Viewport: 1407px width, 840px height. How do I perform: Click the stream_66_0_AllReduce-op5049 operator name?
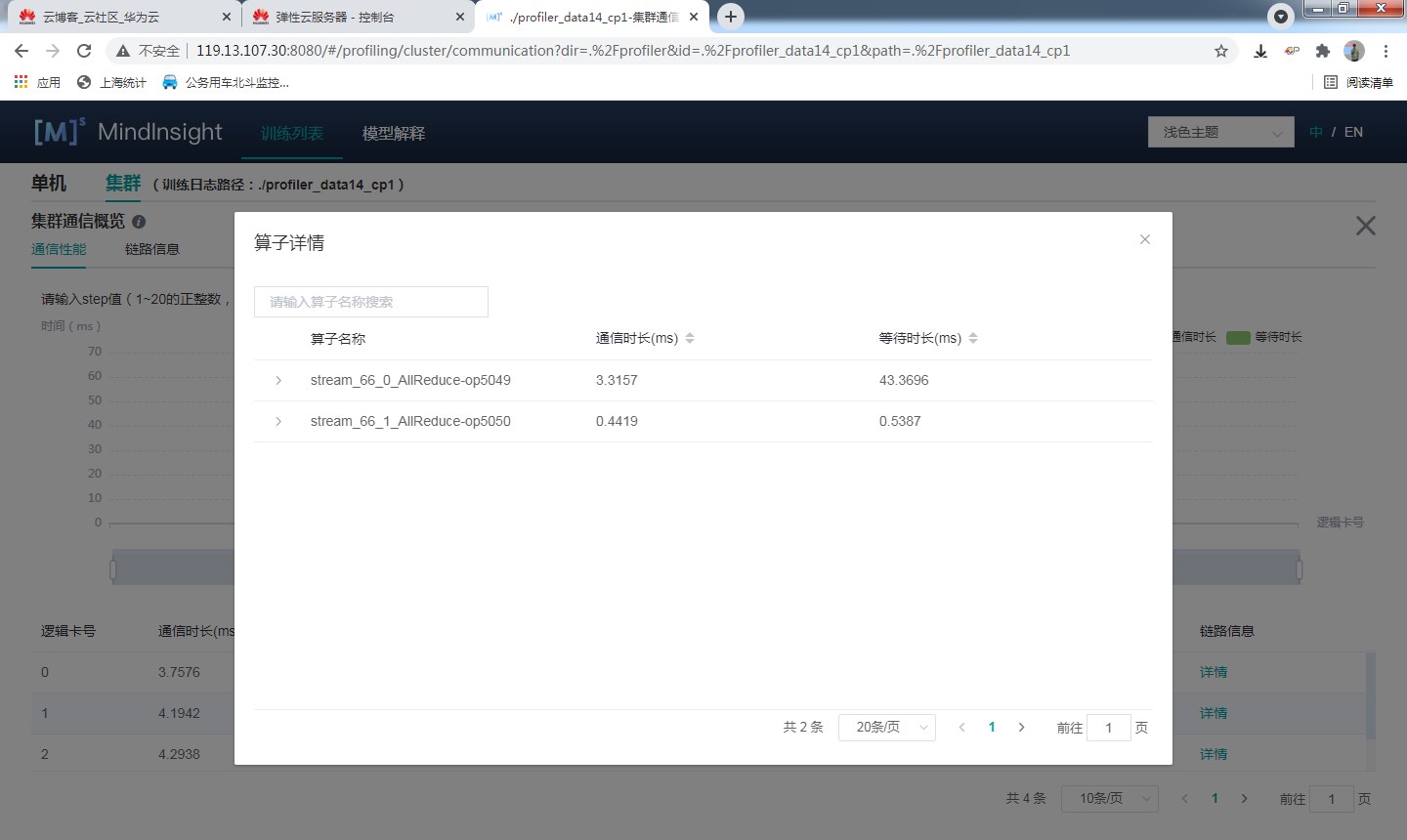410,380
